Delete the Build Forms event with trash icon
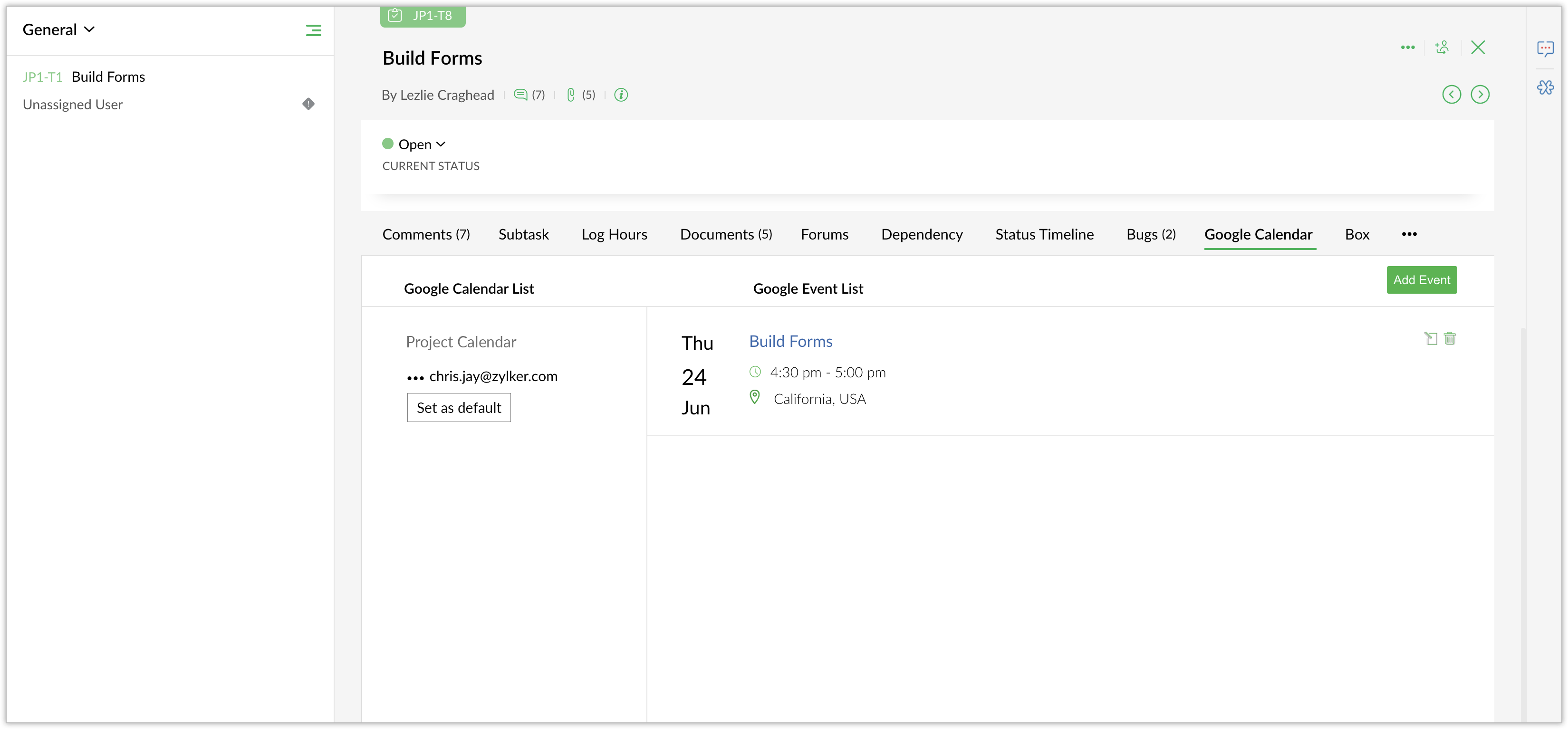 [1450, 338]
